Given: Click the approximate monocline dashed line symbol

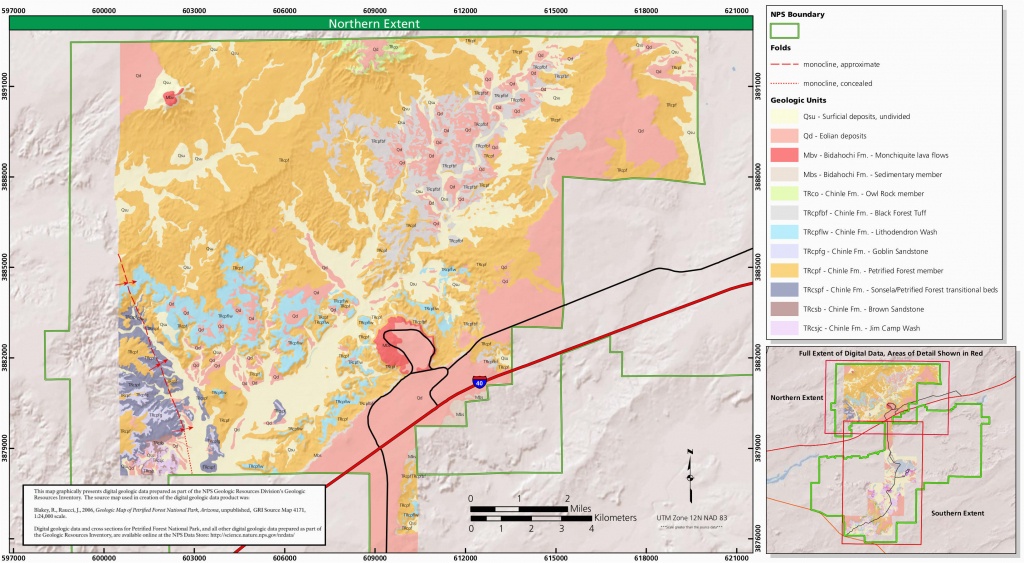Looking at the screenshot, I should [784, 64].
